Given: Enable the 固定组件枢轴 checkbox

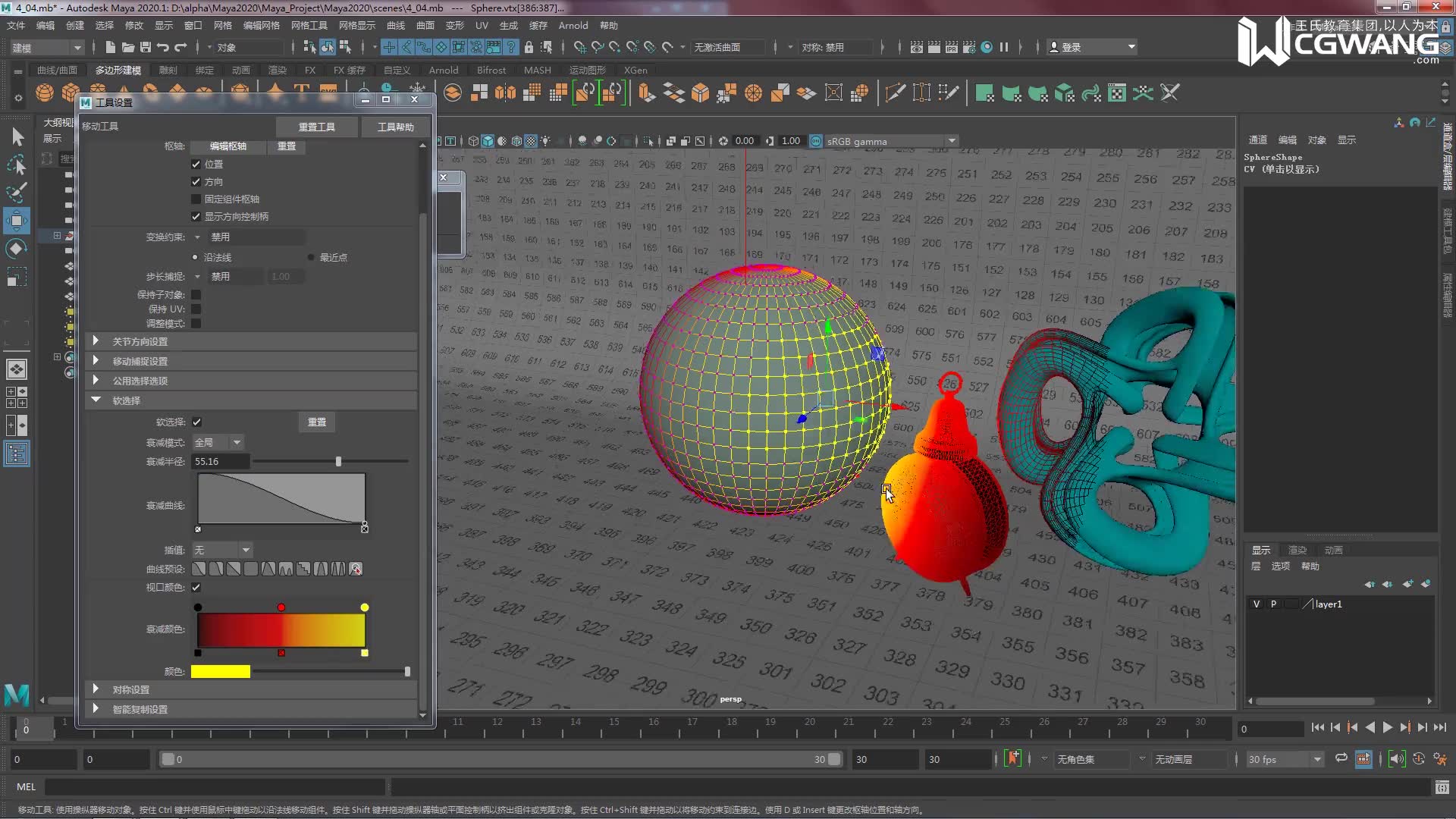Looking at the screenshot, I should (196, 199).
